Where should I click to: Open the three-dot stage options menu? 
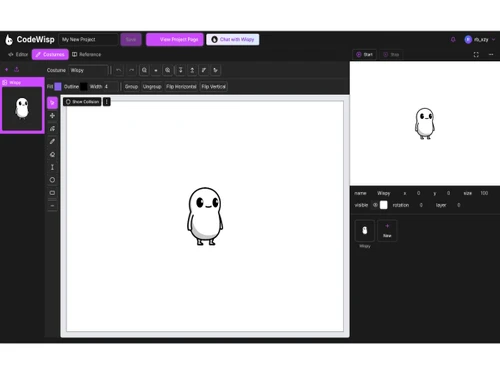[491, 54]
